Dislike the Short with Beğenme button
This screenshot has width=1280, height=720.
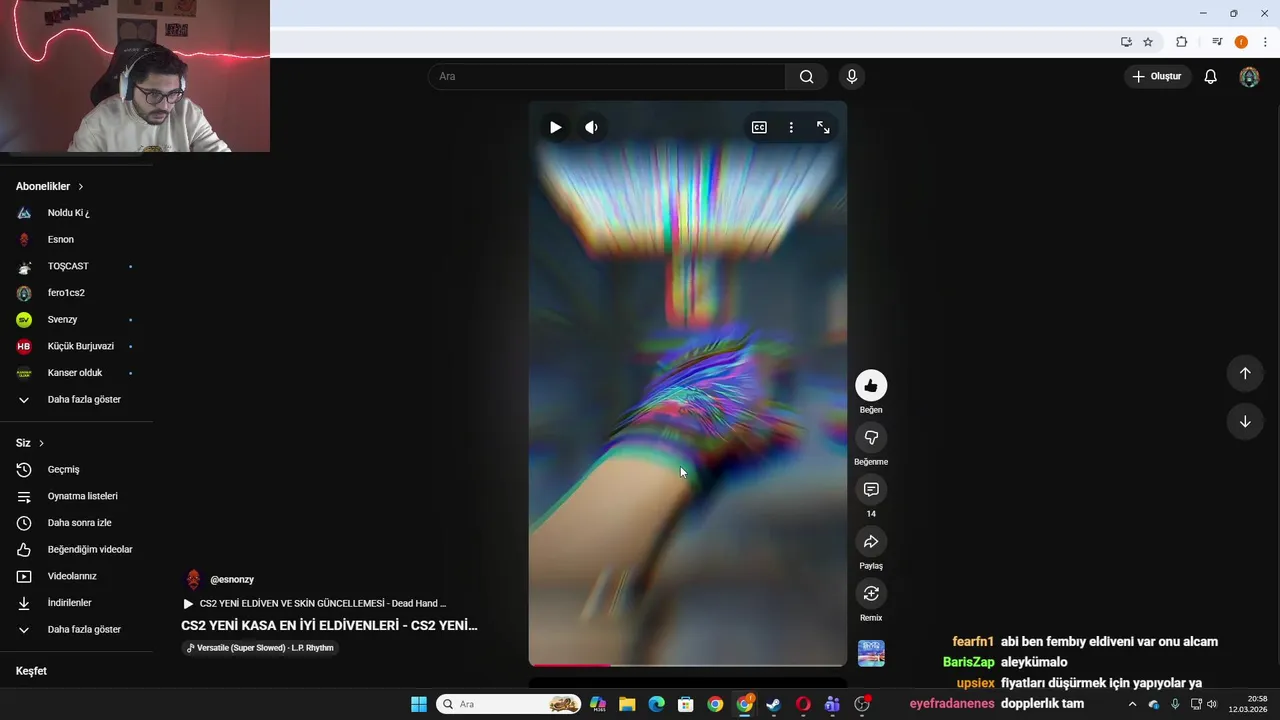[x=871, y=437]
